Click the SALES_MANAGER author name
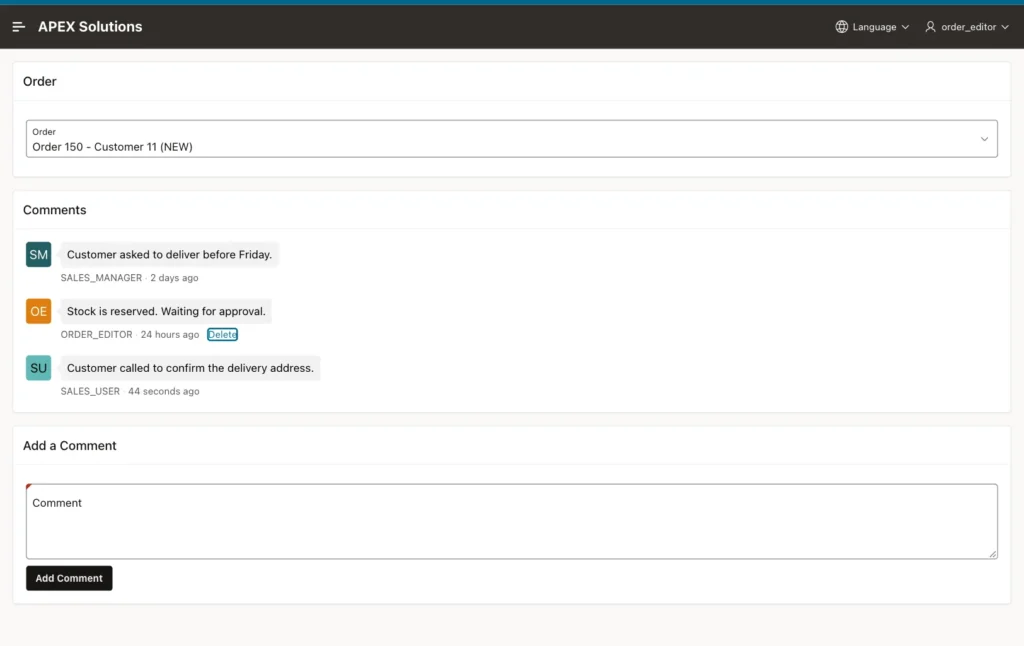Screen dimensions: 1024x646 [101, 278]
